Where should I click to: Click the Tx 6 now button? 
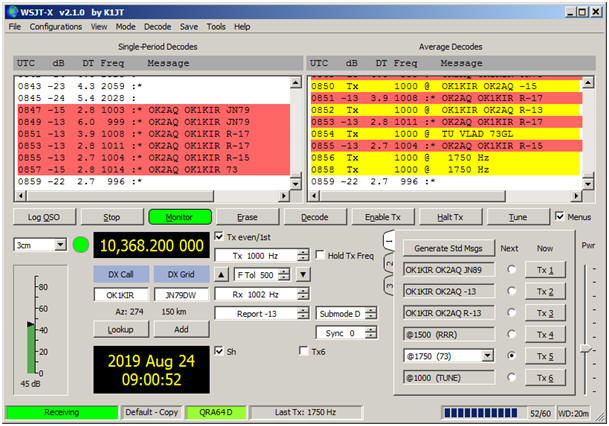point(545,377)
